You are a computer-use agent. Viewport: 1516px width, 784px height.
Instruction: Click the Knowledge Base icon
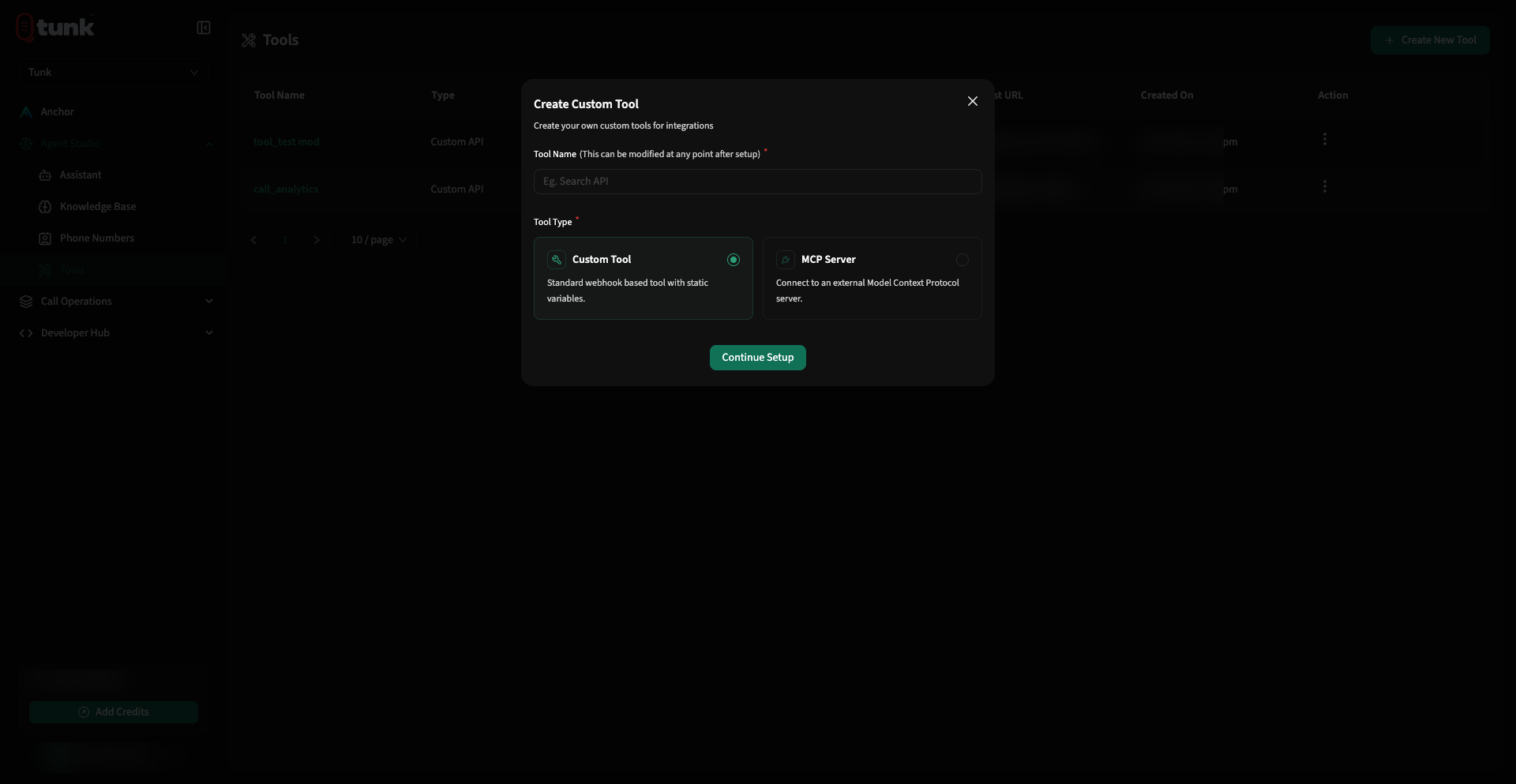pos(45,207)
